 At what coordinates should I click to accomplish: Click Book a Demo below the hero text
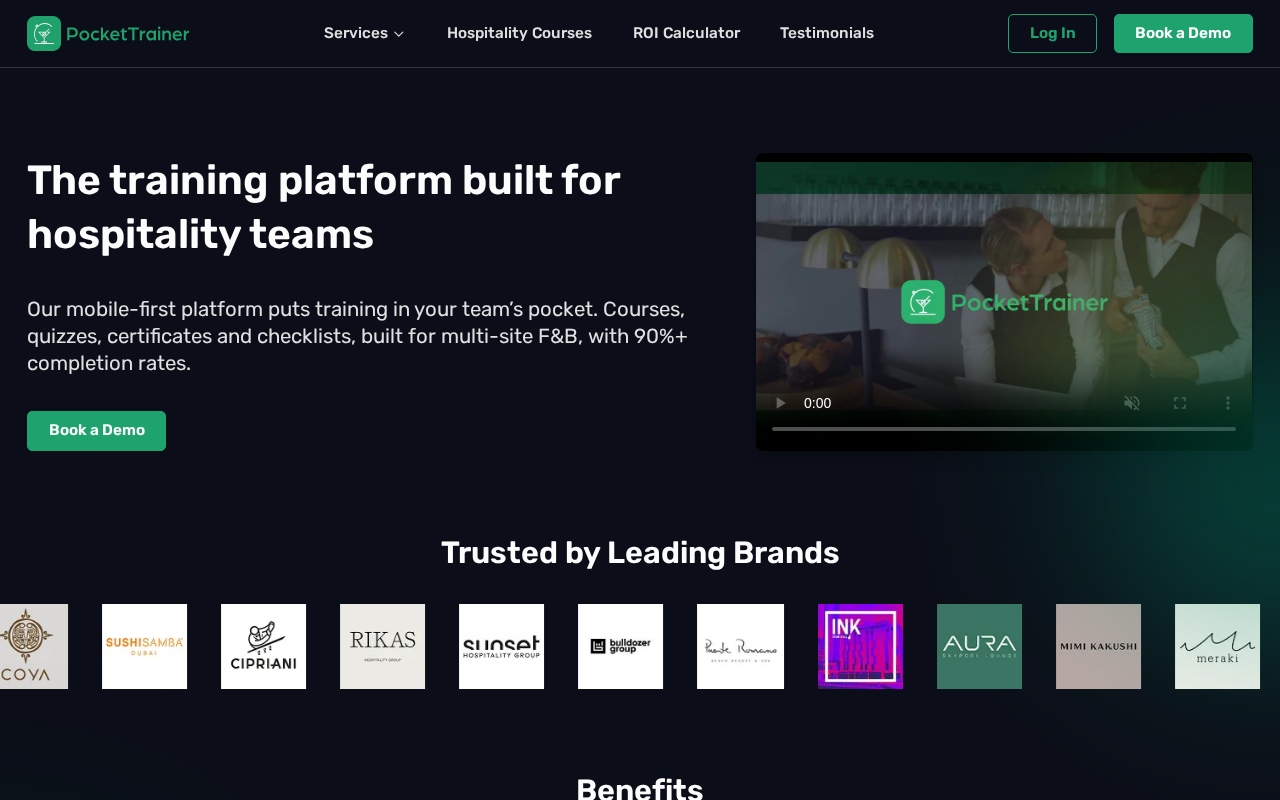[96, 431]
